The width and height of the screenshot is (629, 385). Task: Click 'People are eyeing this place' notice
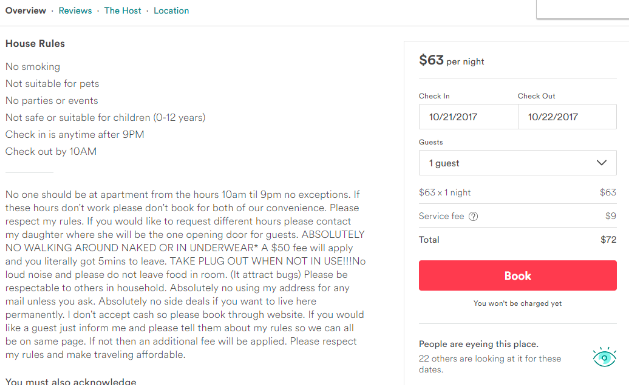point(479,344)
